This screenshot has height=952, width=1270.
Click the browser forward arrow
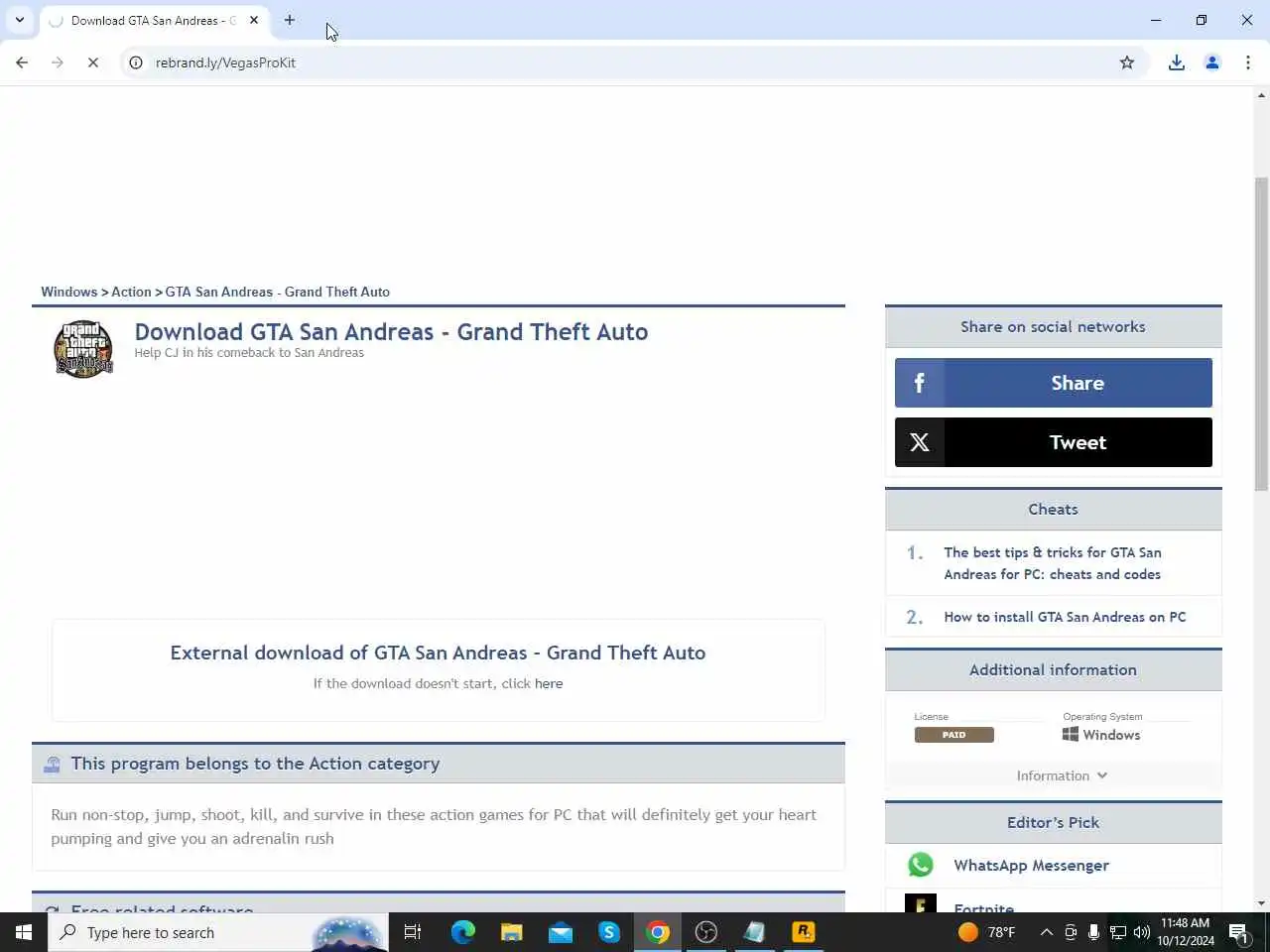tap(58, 62)
